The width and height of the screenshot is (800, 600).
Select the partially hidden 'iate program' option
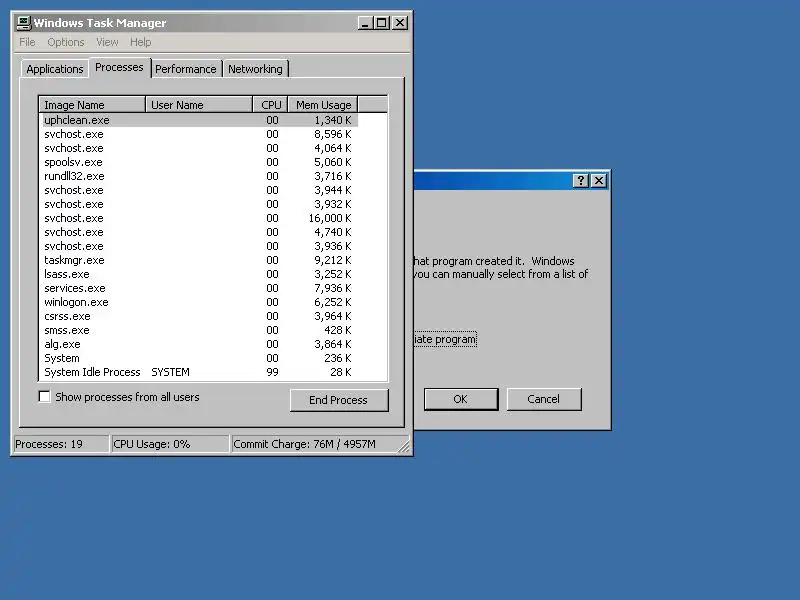[445, 339]
